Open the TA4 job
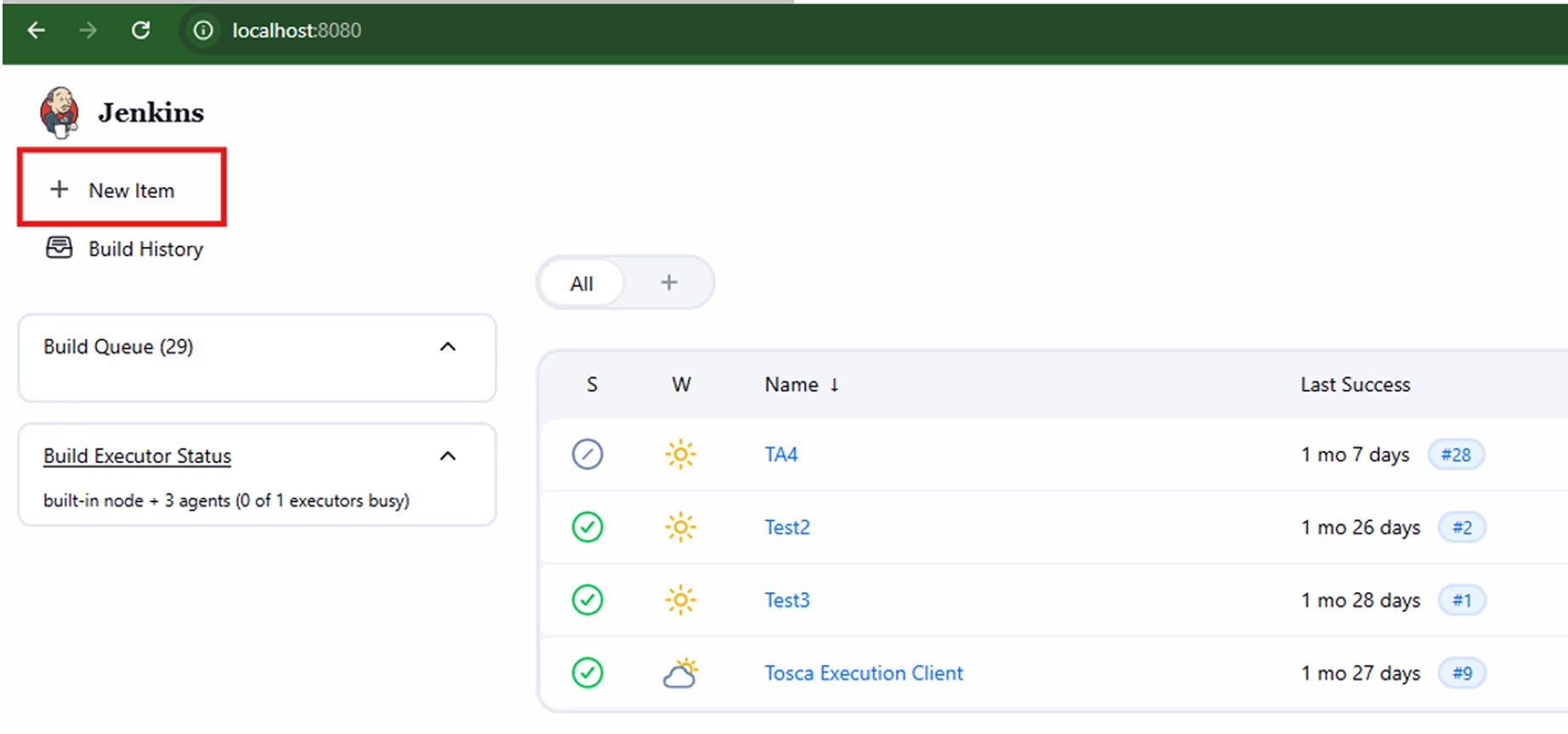 point(781,455)
